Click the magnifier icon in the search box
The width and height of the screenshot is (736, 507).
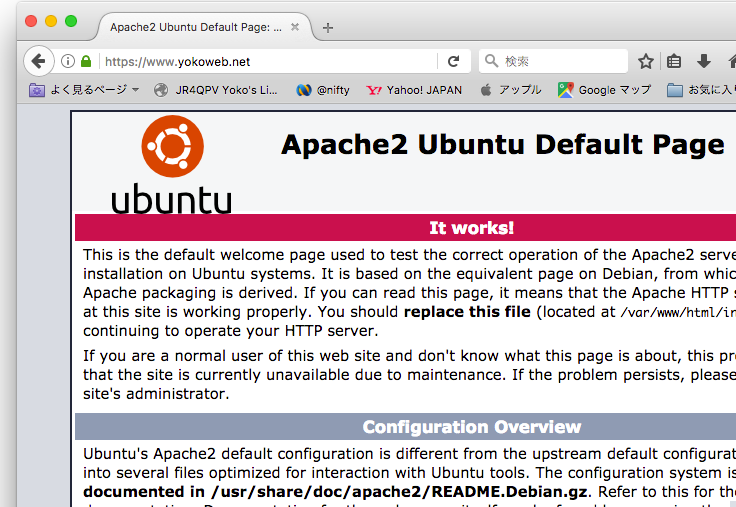(491, 61)
